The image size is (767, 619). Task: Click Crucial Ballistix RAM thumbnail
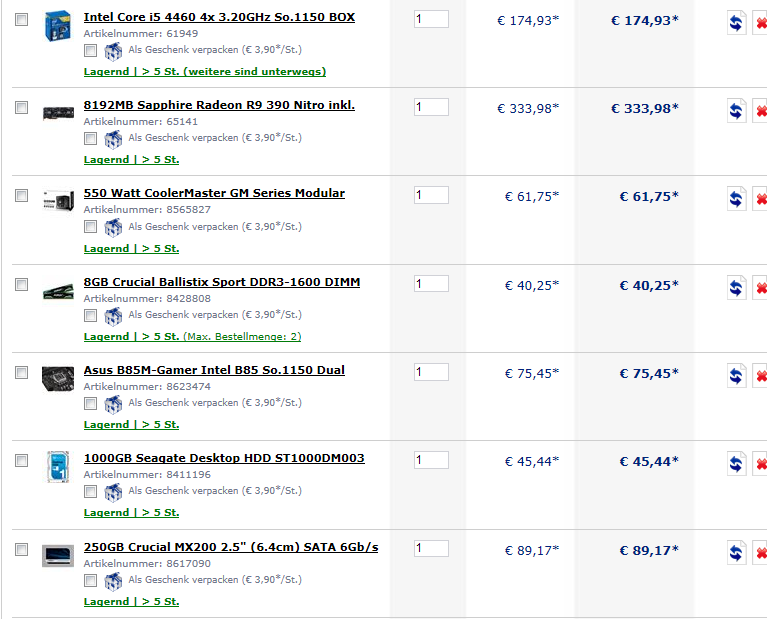pos(58,292)
